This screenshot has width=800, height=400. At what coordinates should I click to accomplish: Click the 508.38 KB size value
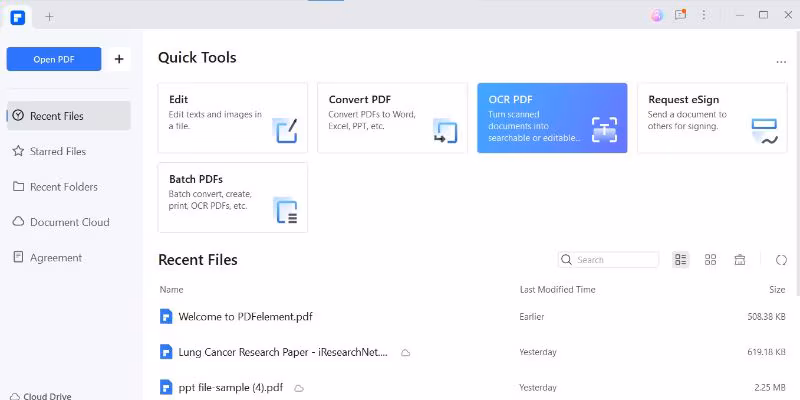766,316
